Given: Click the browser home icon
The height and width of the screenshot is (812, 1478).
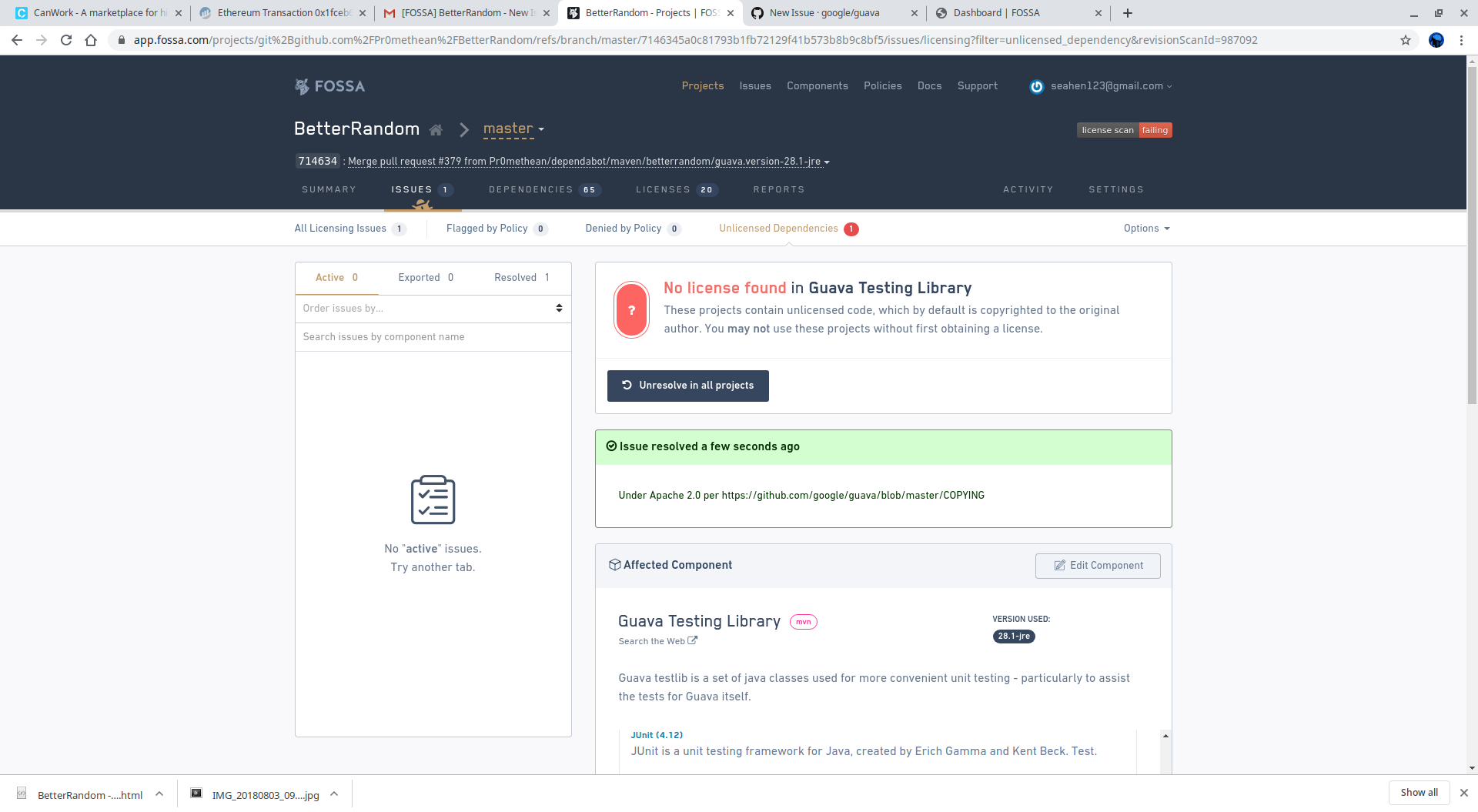Looking at the screenshot, I should tap(91, 40).
